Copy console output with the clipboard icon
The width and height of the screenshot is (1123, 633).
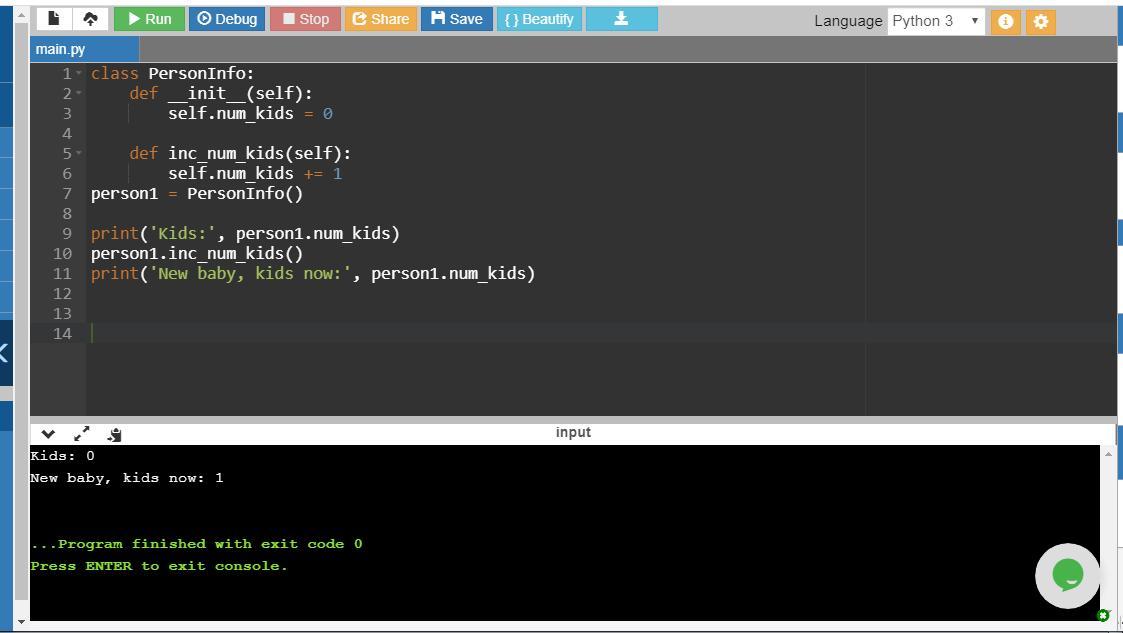click(x=115, y=434)
